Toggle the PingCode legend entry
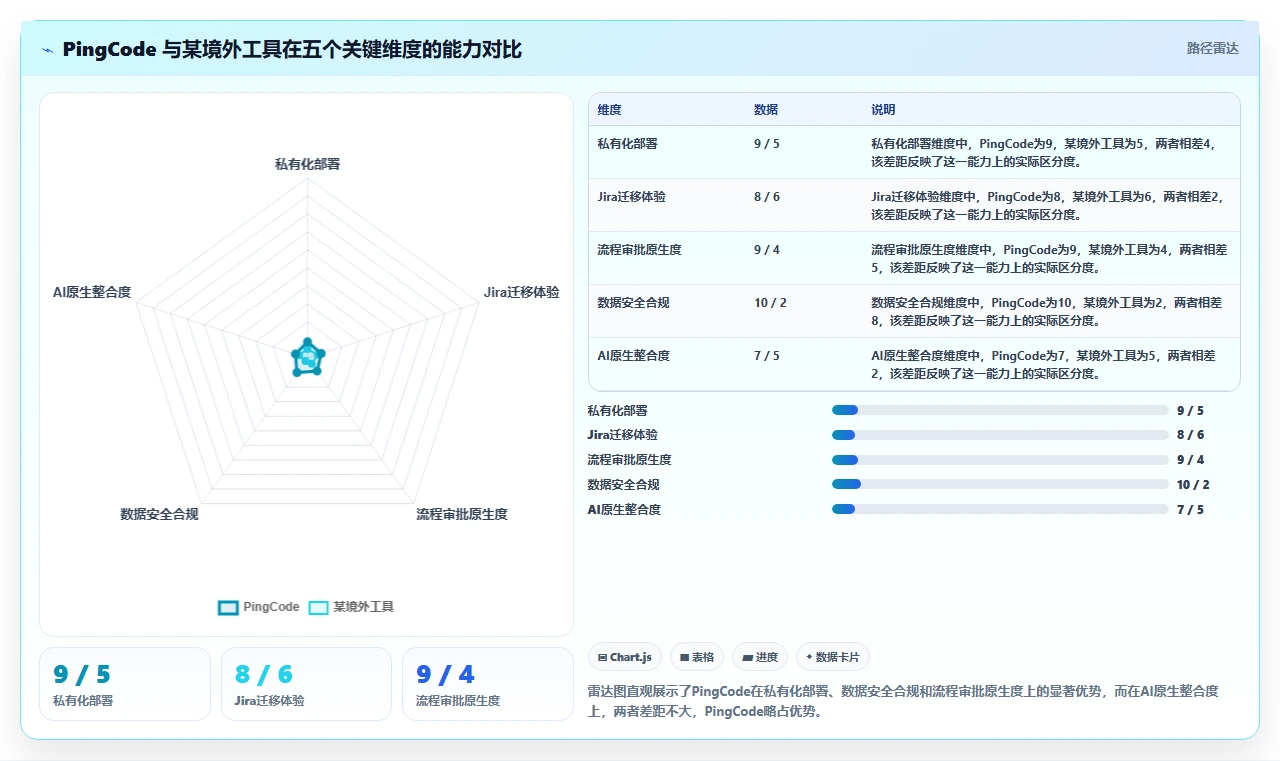The height and width of the screenshot is (761, 1280). coord(259,607)
